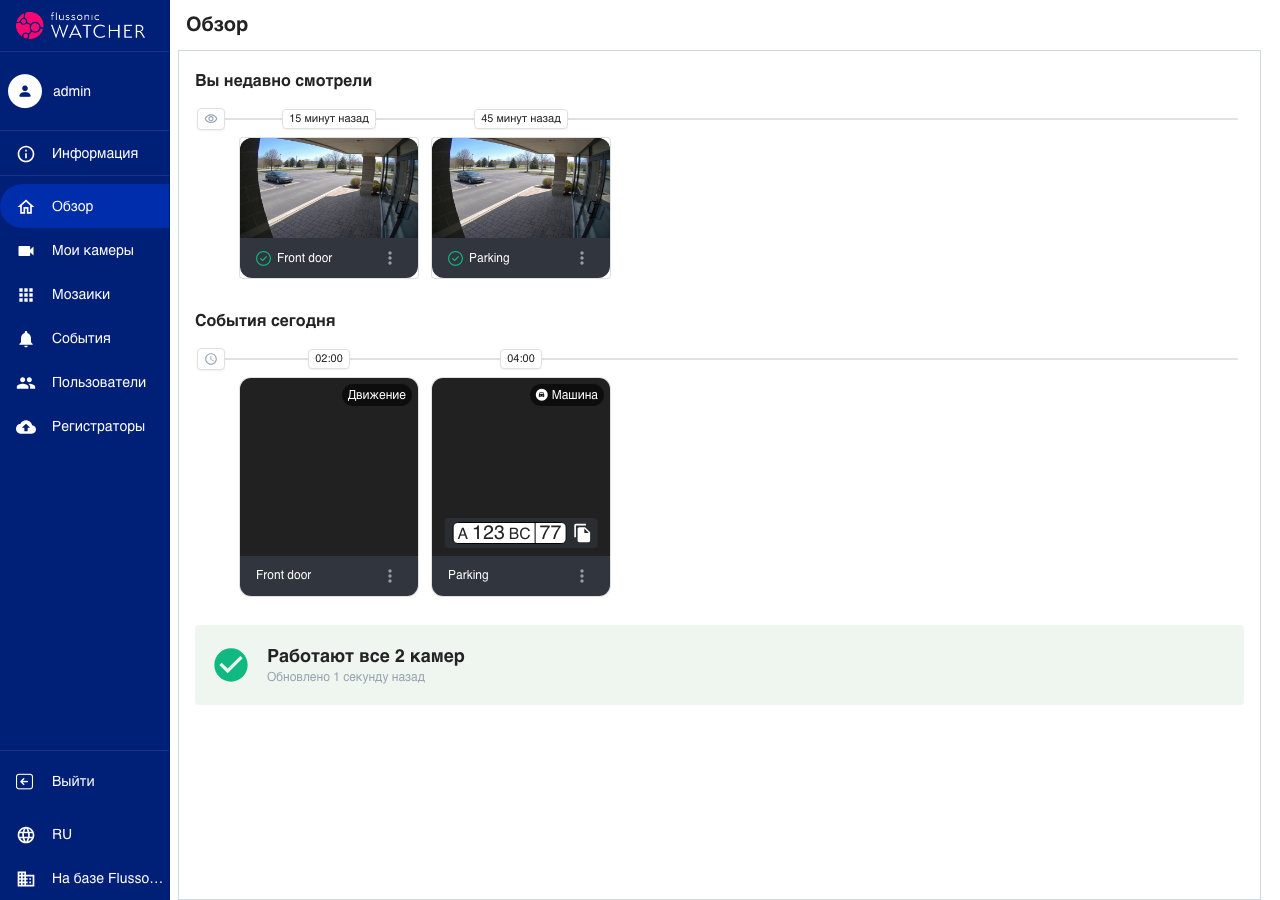
Task: Open options menu of Front door camera card
Action: [x=390, y=258]
